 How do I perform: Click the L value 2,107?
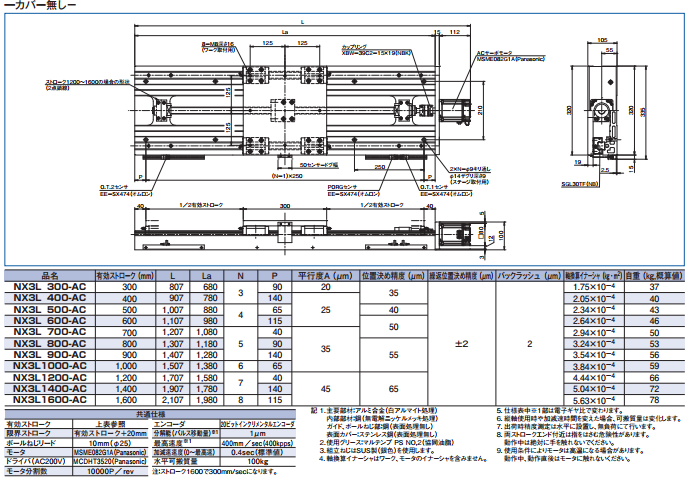pyautogui.click(x=173, y=400)
